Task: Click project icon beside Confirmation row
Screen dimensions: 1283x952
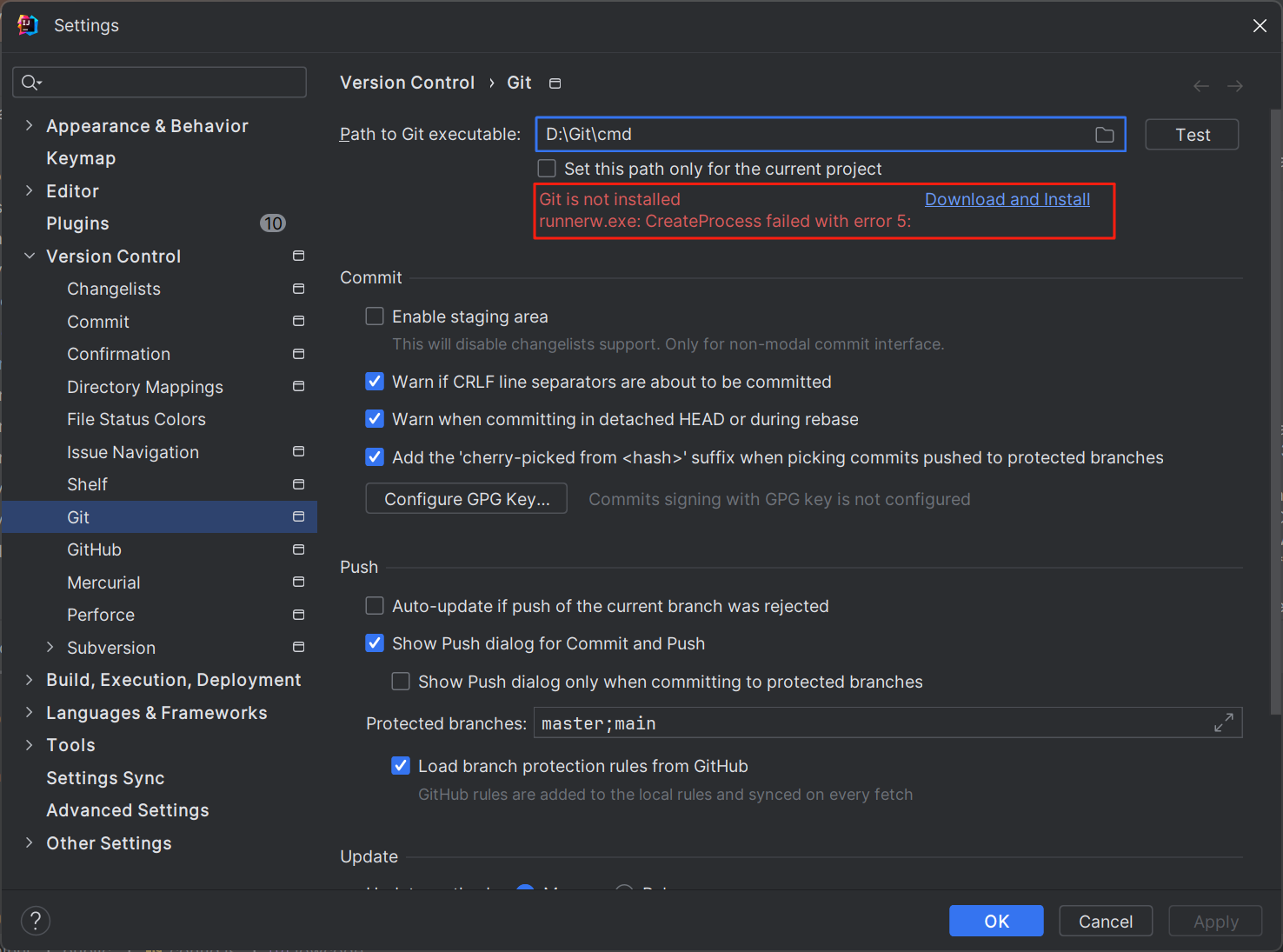Action: tap(298, 354)
